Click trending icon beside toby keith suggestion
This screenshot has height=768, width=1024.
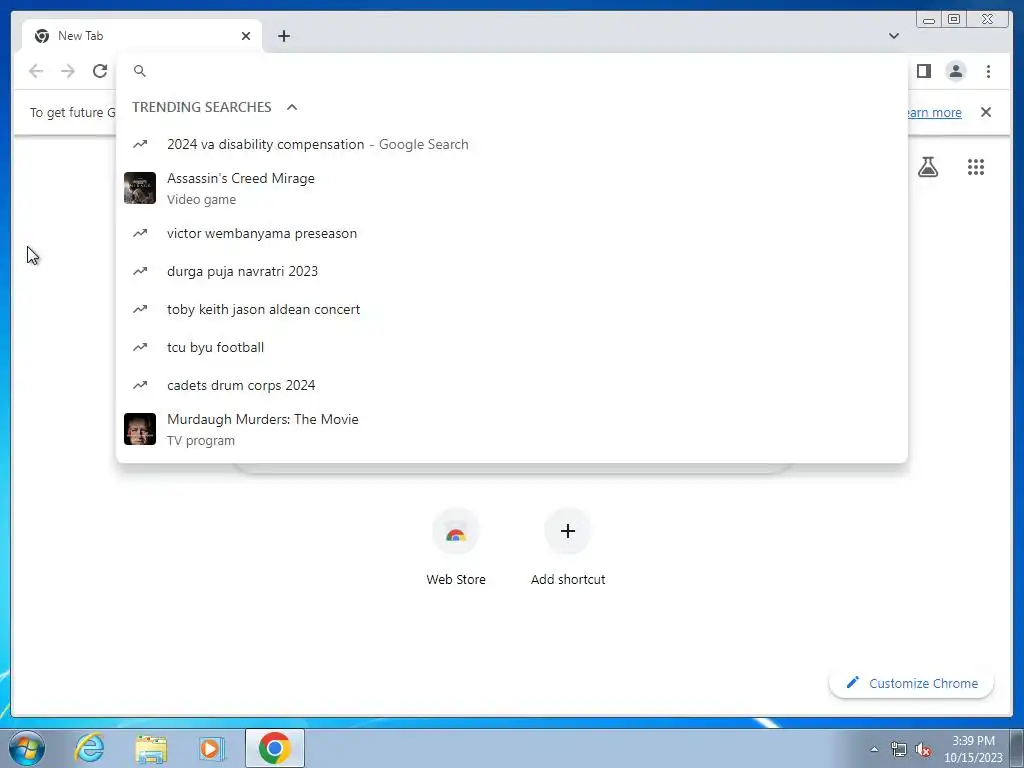point(140,309)
